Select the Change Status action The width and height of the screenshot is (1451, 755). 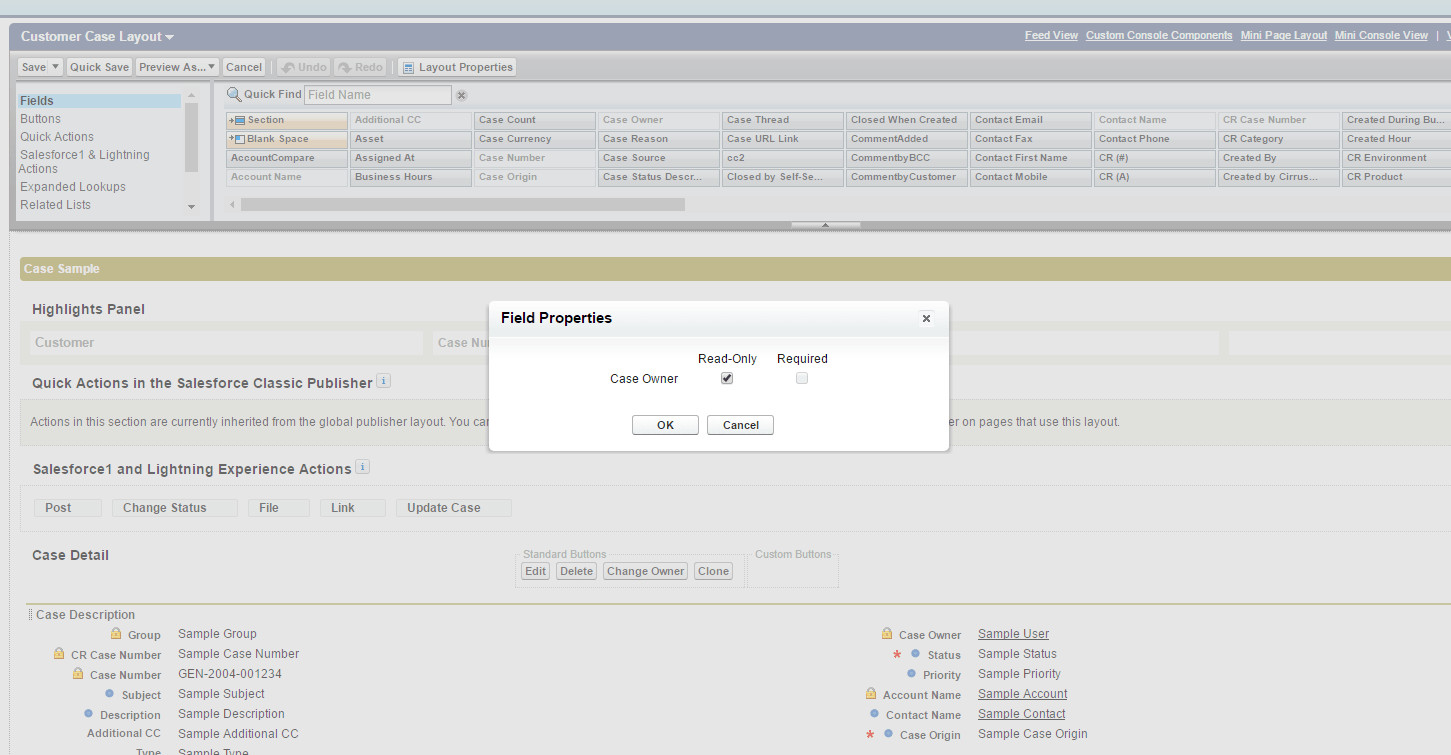(175, 508)
